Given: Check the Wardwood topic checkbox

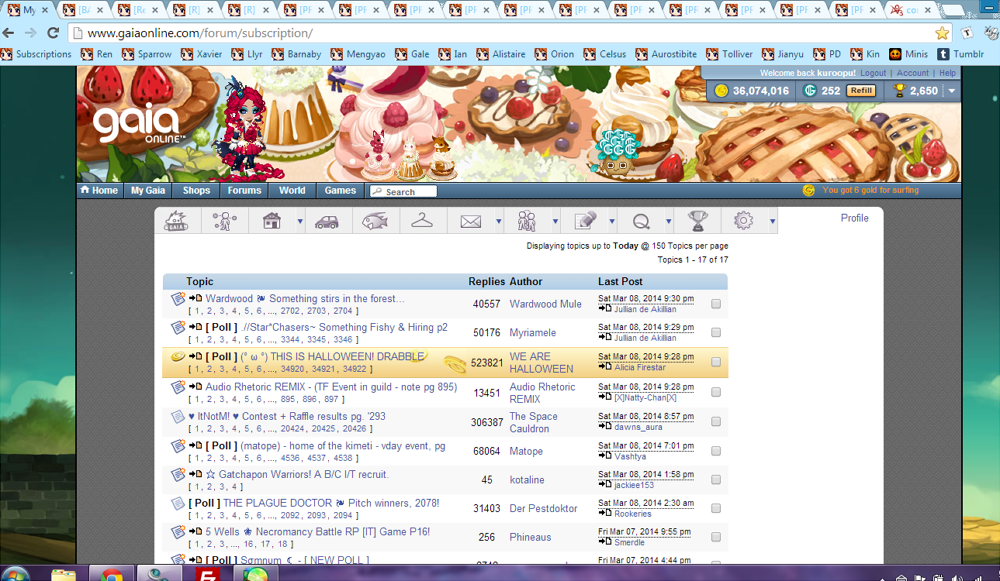Looking at the screenshot, I should (x=716, y=304).
